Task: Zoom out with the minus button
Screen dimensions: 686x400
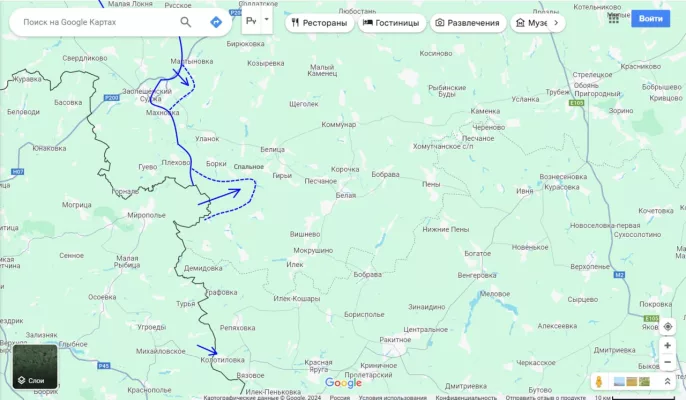Action: (668, 362)
